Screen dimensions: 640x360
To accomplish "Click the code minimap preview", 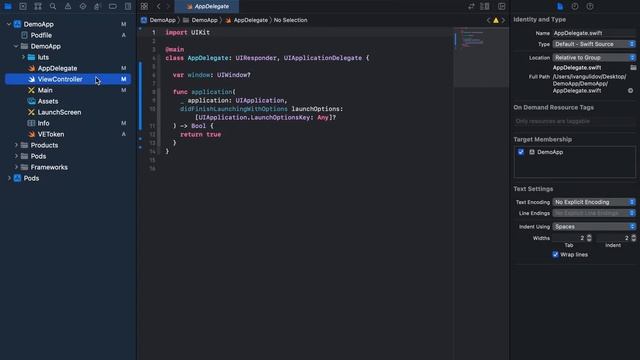I will tap(481, 57).
